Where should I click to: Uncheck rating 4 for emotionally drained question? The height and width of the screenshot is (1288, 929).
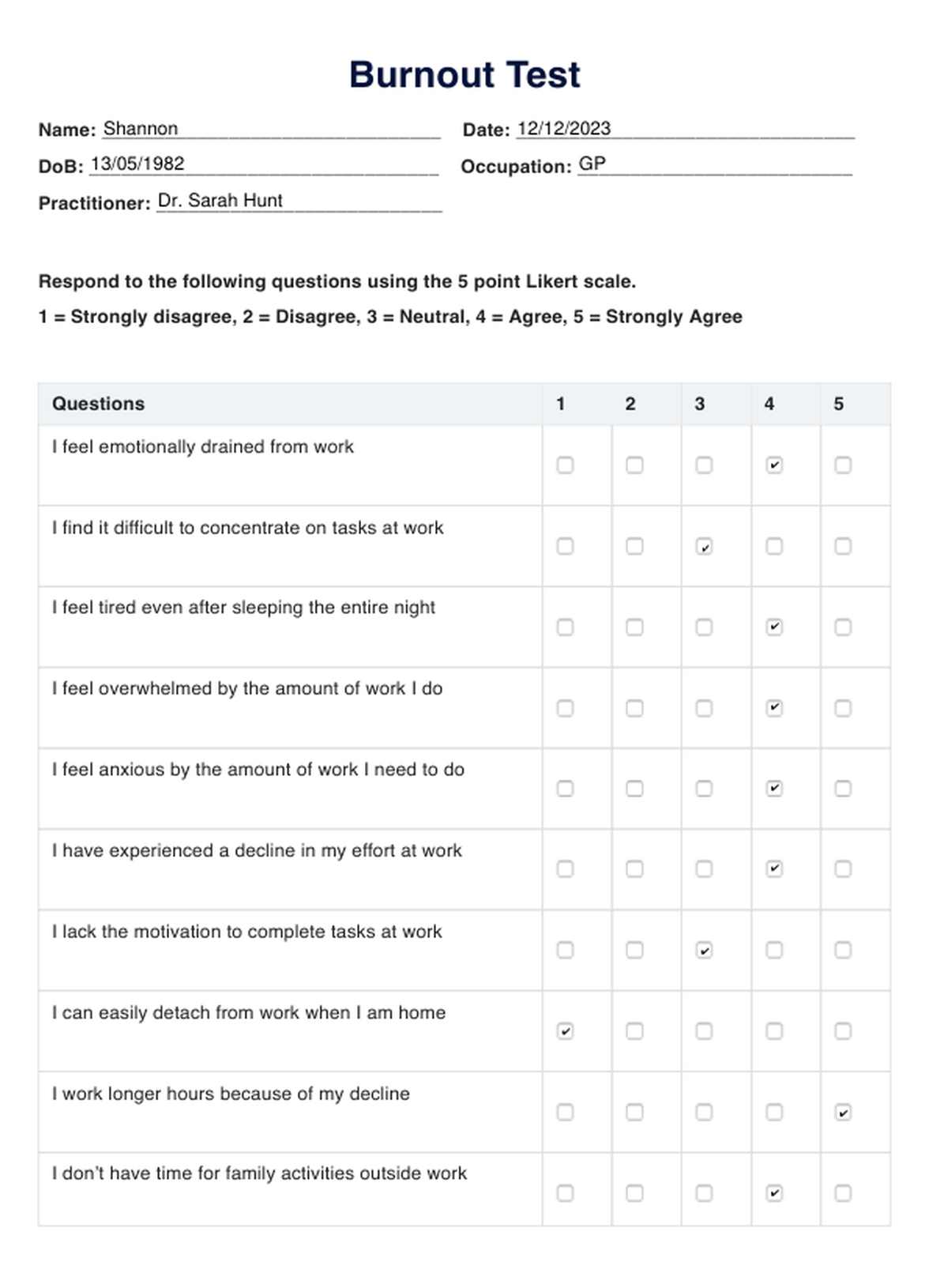click(x=774, y=465)
